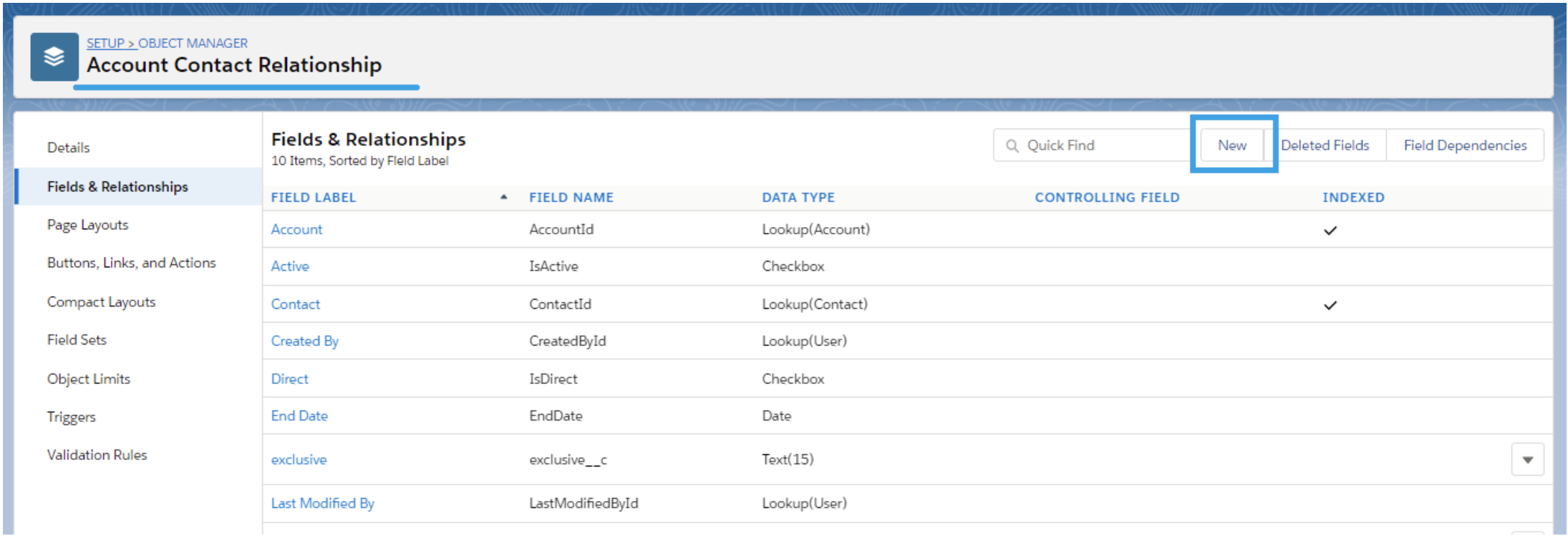Image resolution: width=1568 pixels, height=536 pixels.
Task: Open the Contact field link
Action: (295, 304)
